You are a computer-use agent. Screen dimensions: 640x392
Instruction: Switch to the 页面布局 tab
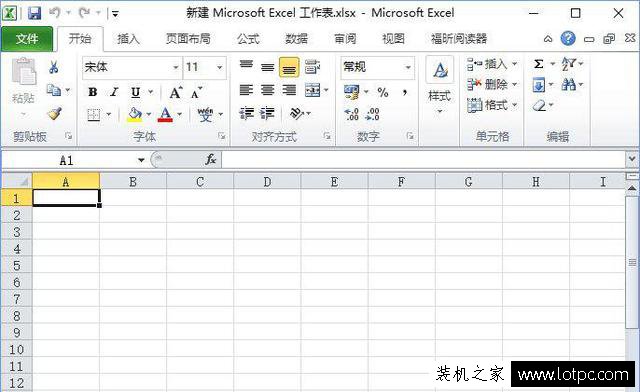point(189,39)
